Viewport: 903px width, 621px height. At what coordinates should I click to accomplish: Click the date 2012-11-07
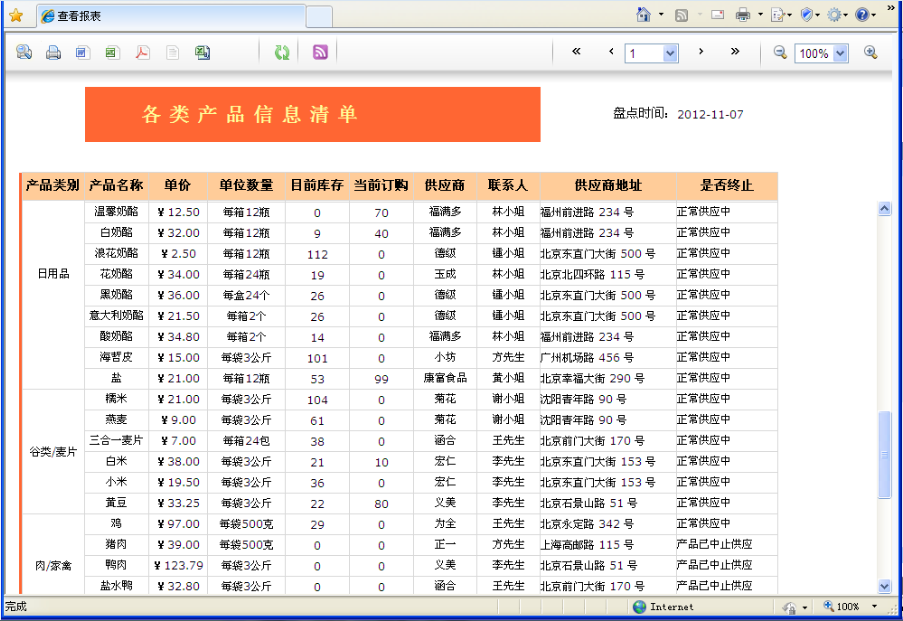pyautogui.click(x=710, y=115)
